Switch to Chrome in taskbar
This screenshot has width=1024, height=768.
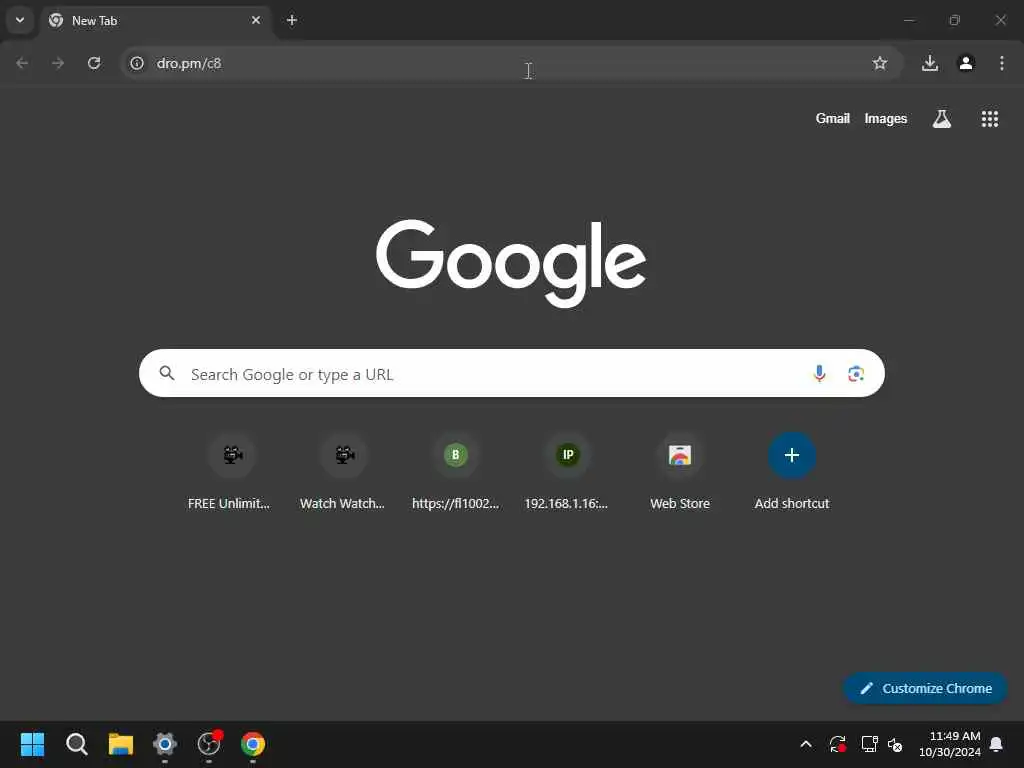[253, 744]
